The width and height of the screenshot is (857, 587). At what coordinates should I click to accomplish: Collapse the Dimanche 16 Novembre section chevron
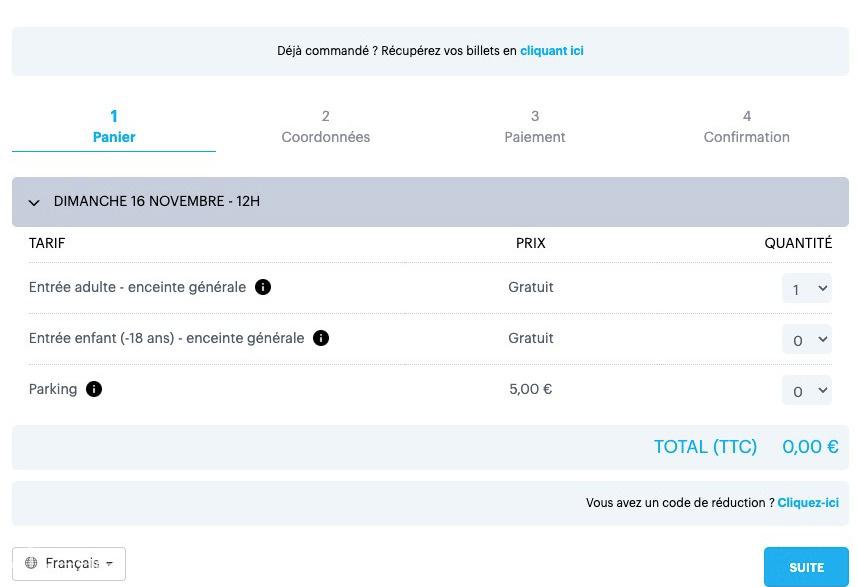34,202
